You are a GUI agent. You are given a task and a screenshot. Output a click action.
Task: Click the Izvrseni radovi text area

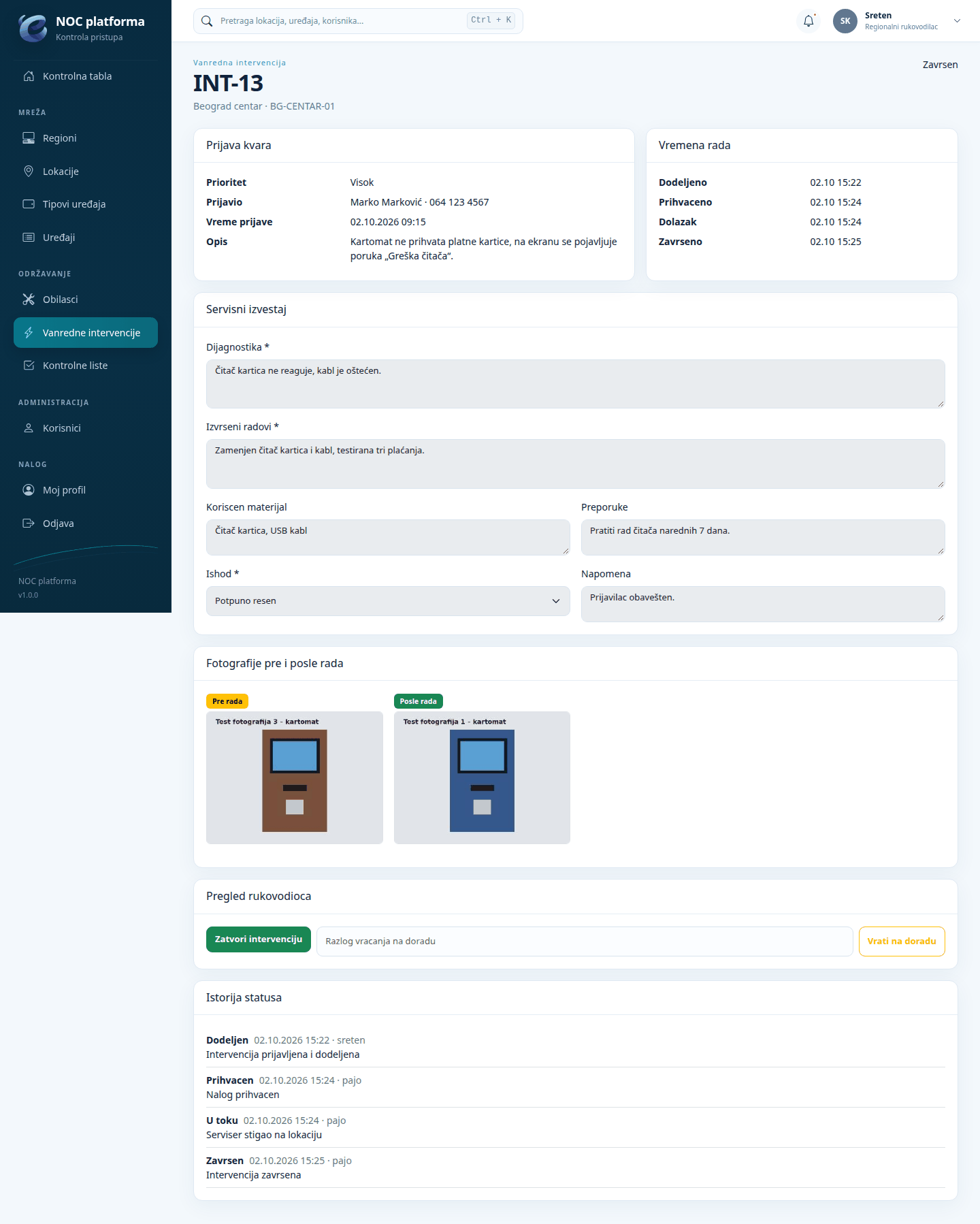[576, 464]
